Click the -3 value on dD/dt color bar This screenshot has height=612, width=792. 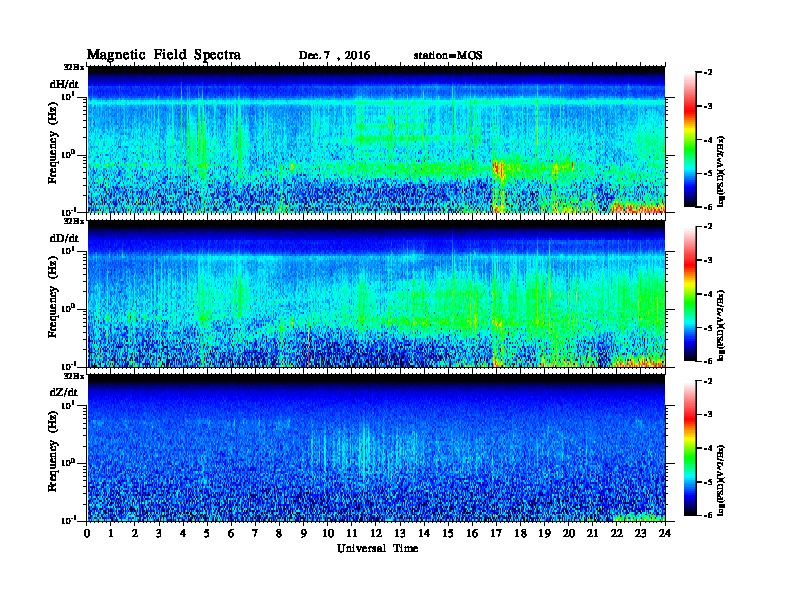[709, 260]
